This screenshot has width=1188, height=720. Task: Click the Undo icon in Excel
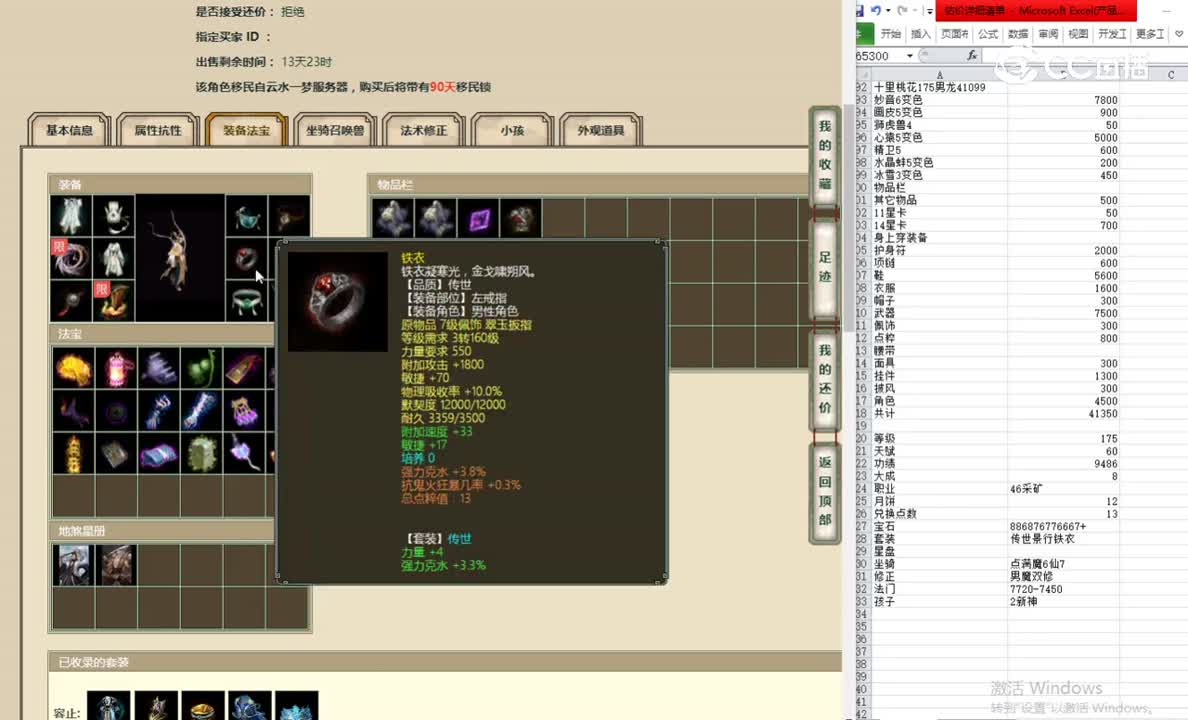(877, 11)
